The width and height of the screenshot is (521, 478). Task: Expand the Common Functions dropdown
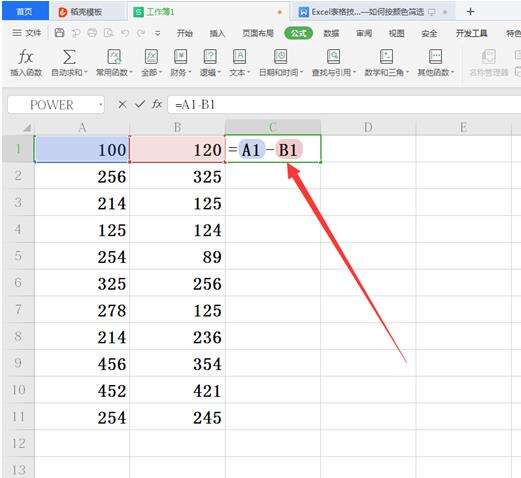pos(114,72)
